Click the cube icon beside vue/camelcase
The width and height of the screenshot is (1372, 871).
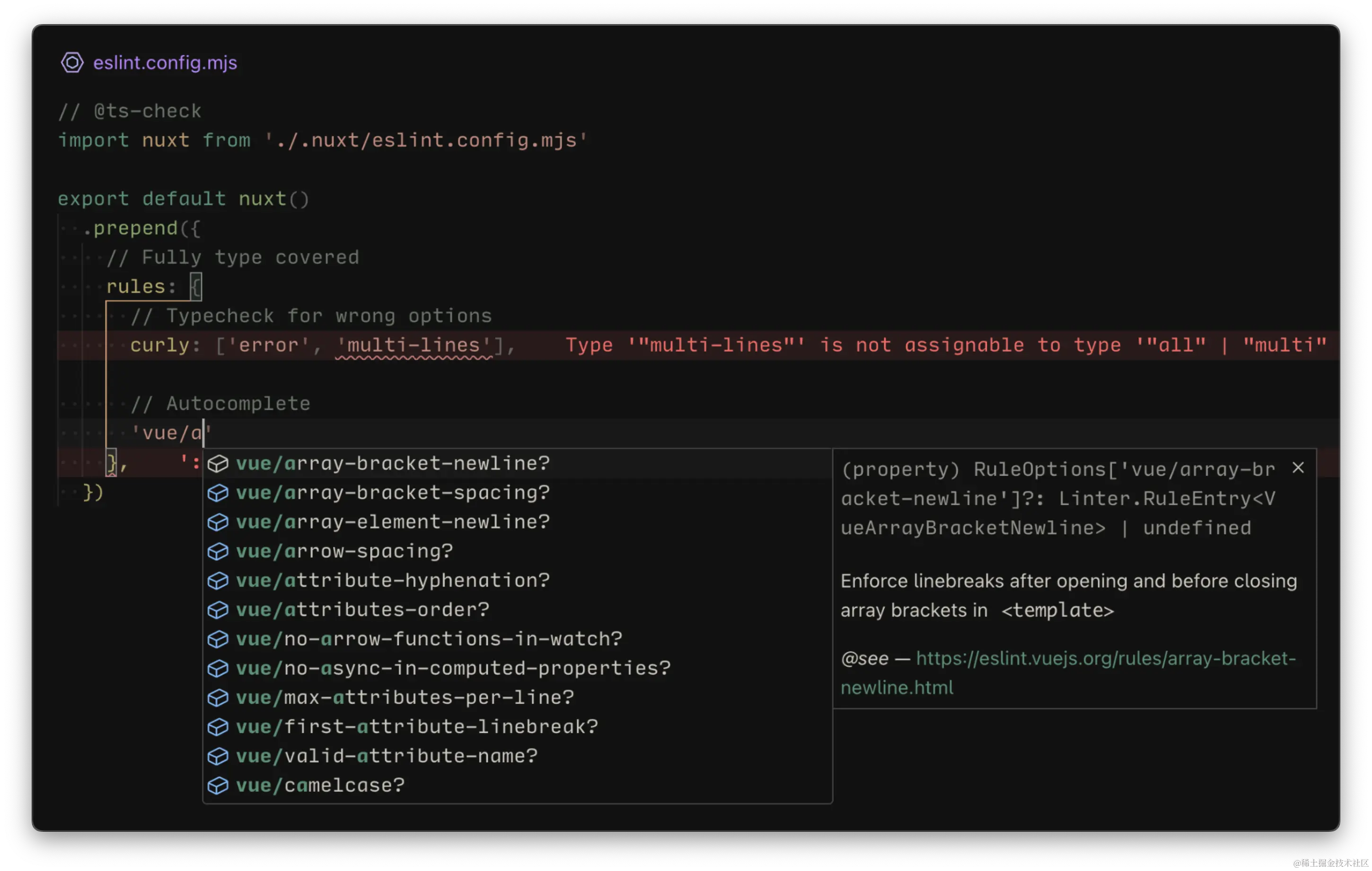218,786
